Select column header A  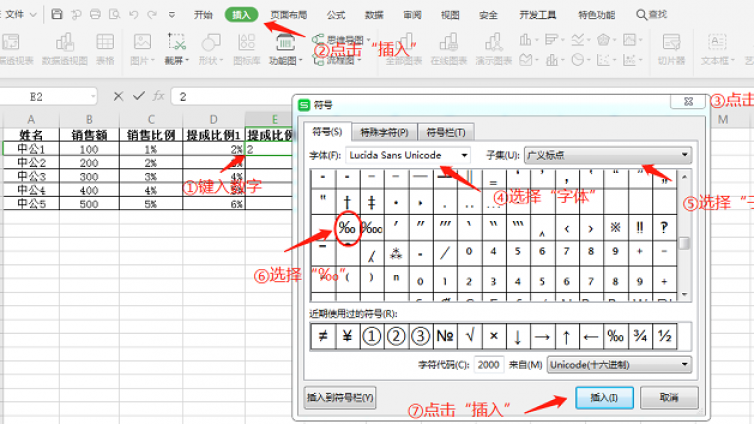click(31, 120)
